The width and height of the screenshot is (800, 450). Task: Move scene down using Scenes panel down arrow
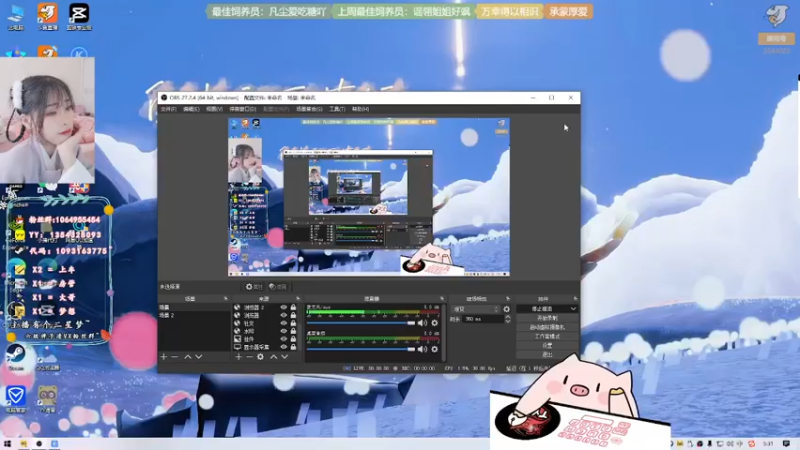199,357
